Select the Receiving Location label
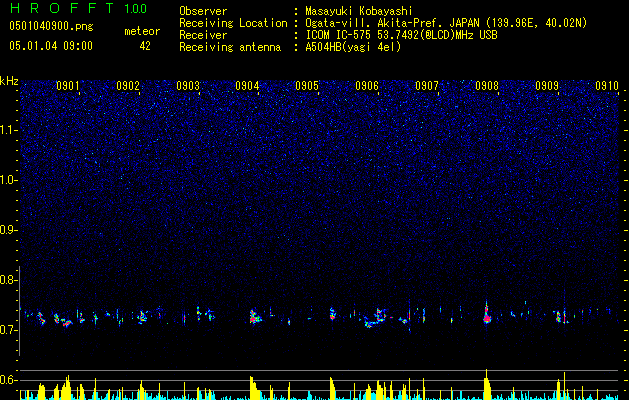Image resolution: width=629 pixels, height=400 pixels. tap(233, 23)
